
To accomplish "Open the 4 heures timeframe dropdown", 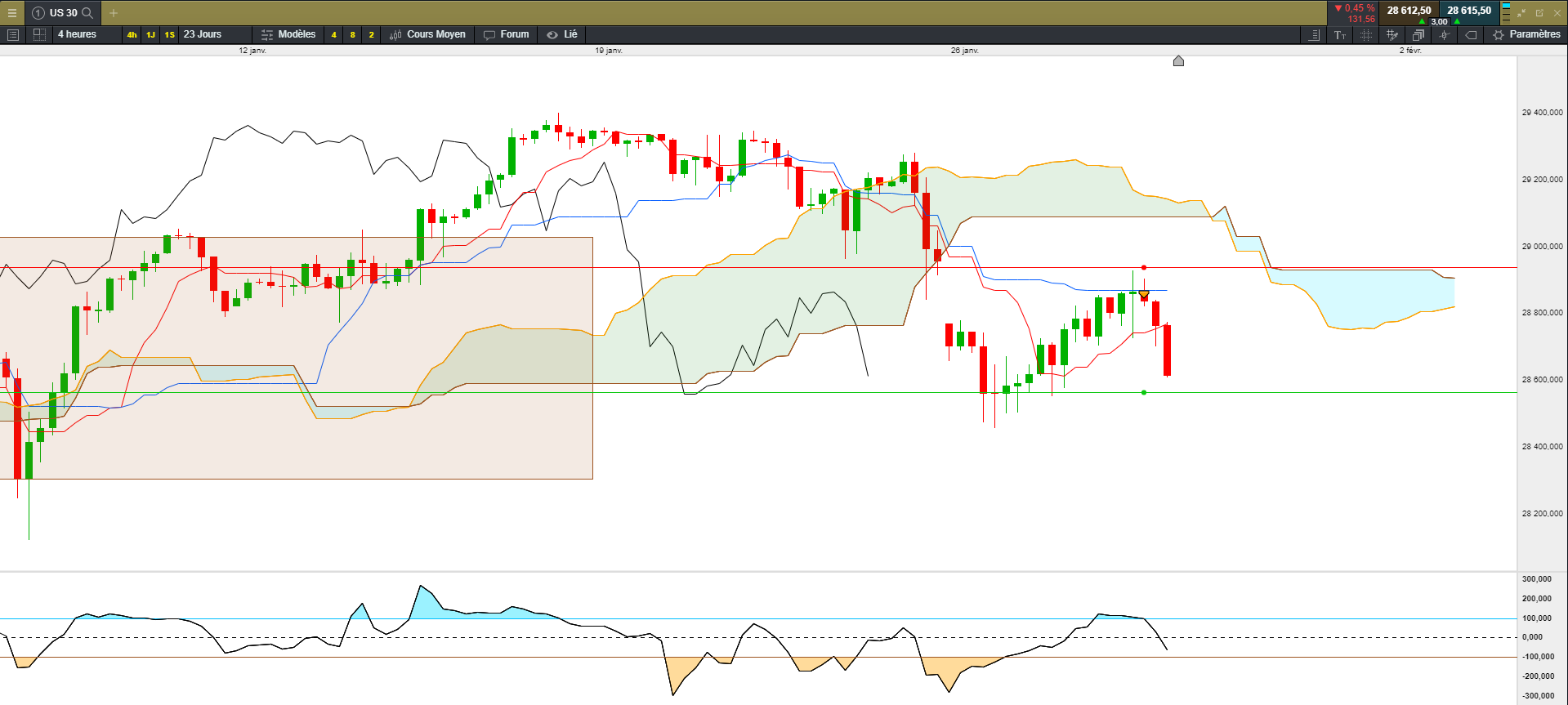I will coord(77,34).
